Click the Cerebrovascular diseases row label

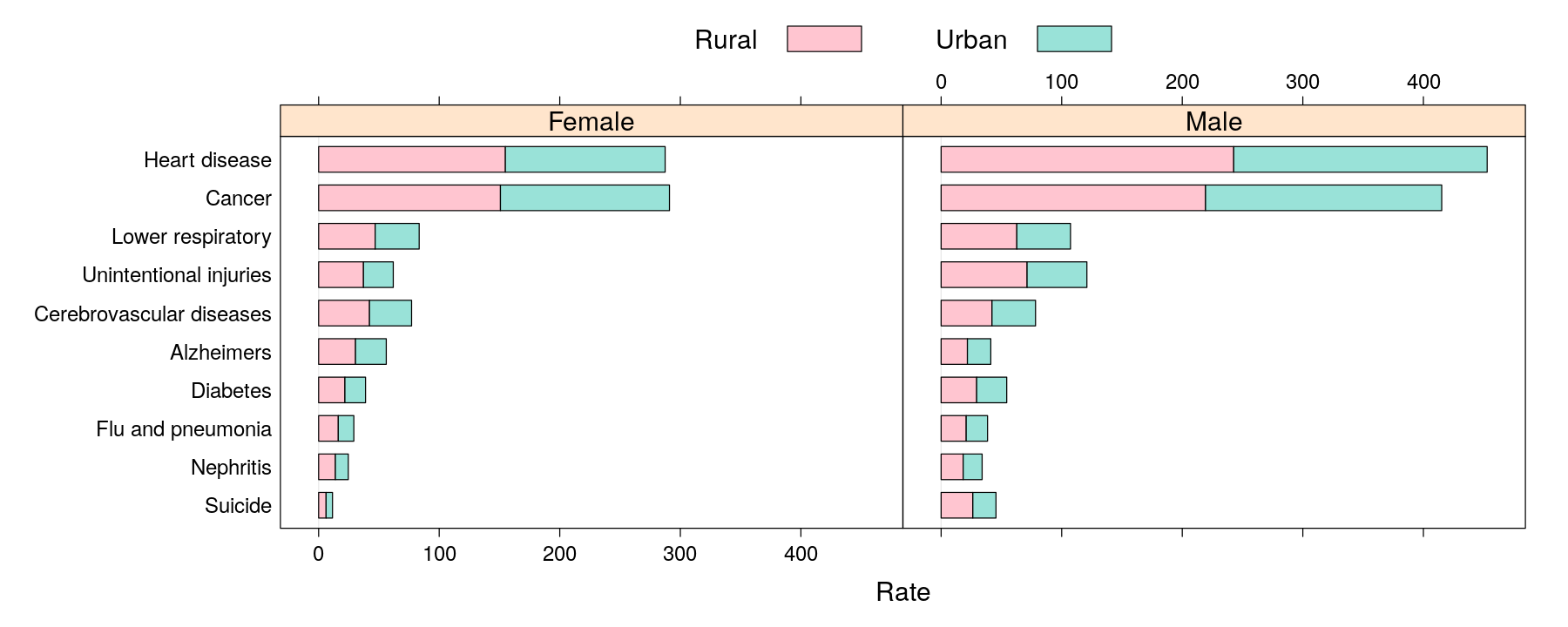pos(152,313)
